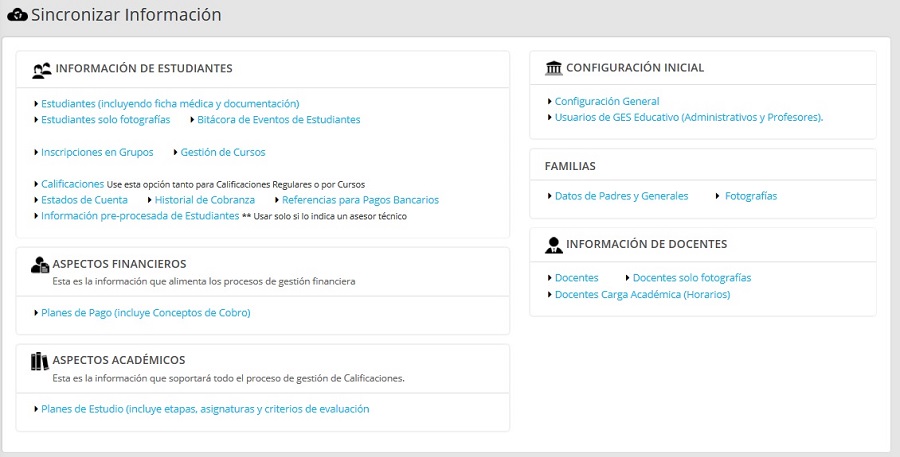Open Docentes Carga Académica (Horarios) link
The height and width of the screenshot is (457, 900).
tap(642, 294)
